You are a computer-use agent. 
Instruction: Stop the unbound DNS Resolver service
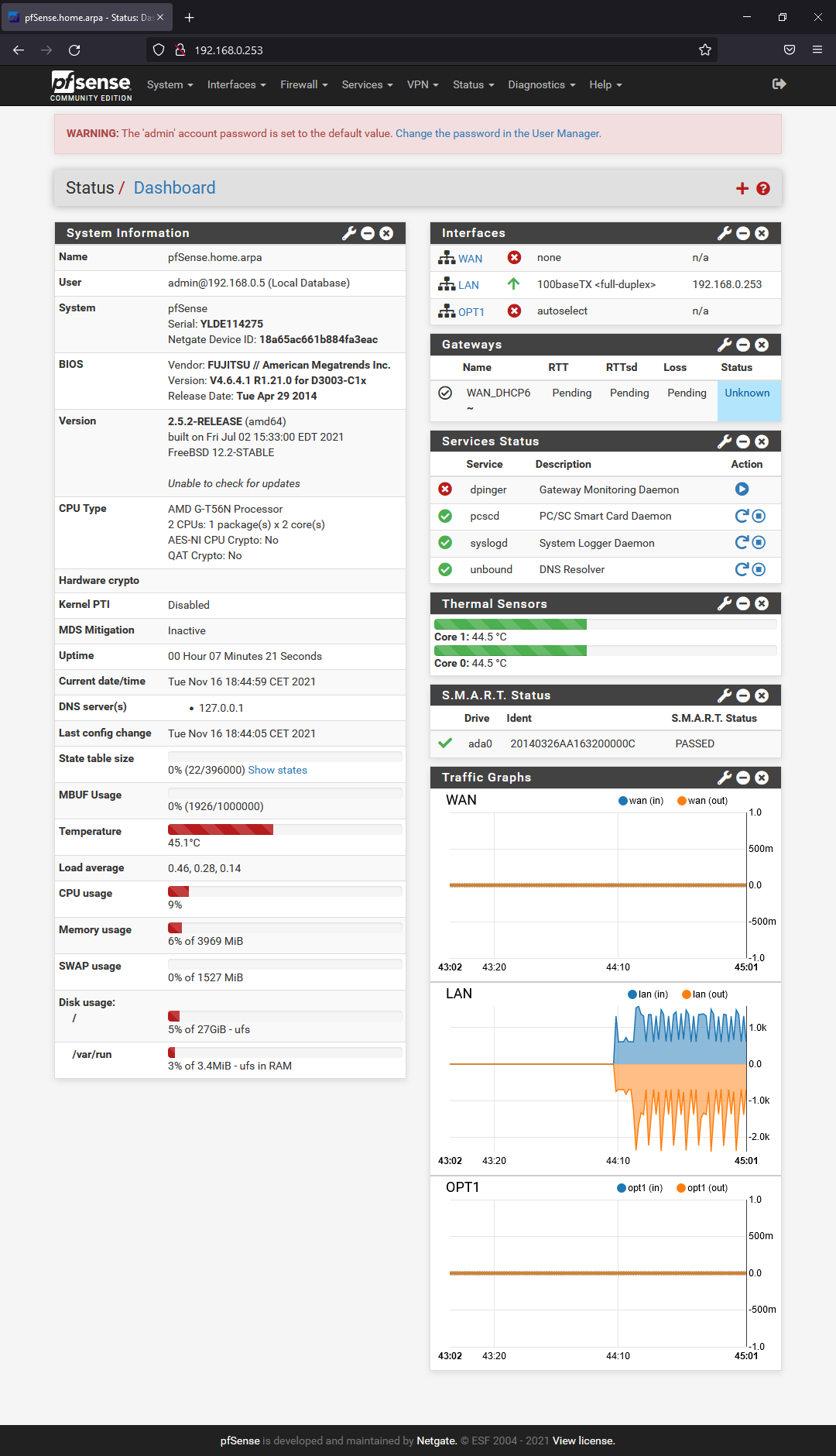(x=759, y=569)
